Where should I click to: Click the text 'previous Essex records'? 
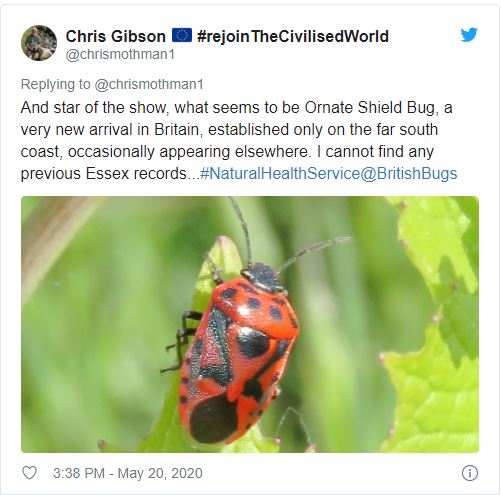(104, 174)
